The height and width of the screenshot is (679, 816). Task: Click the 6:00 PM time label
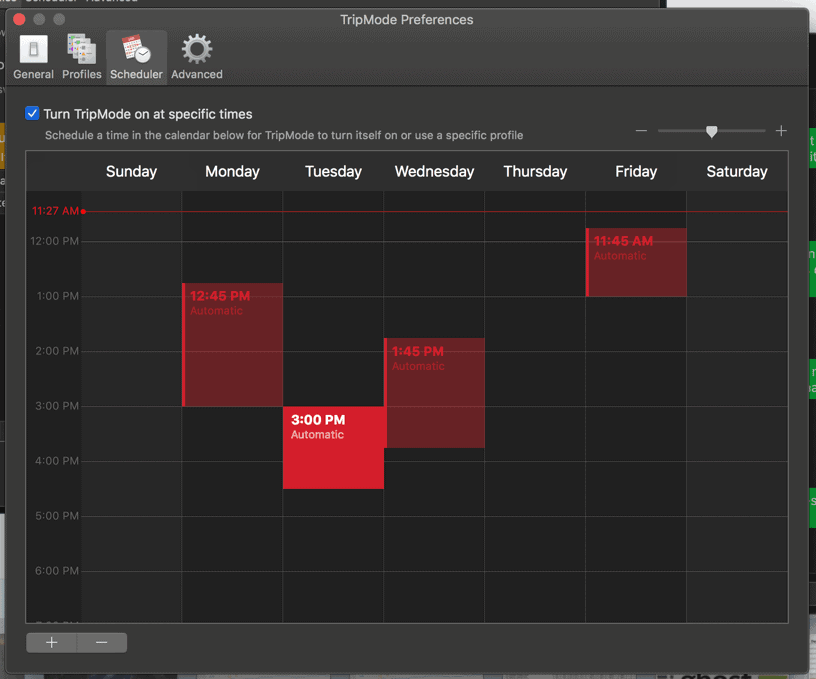(57, 571)
